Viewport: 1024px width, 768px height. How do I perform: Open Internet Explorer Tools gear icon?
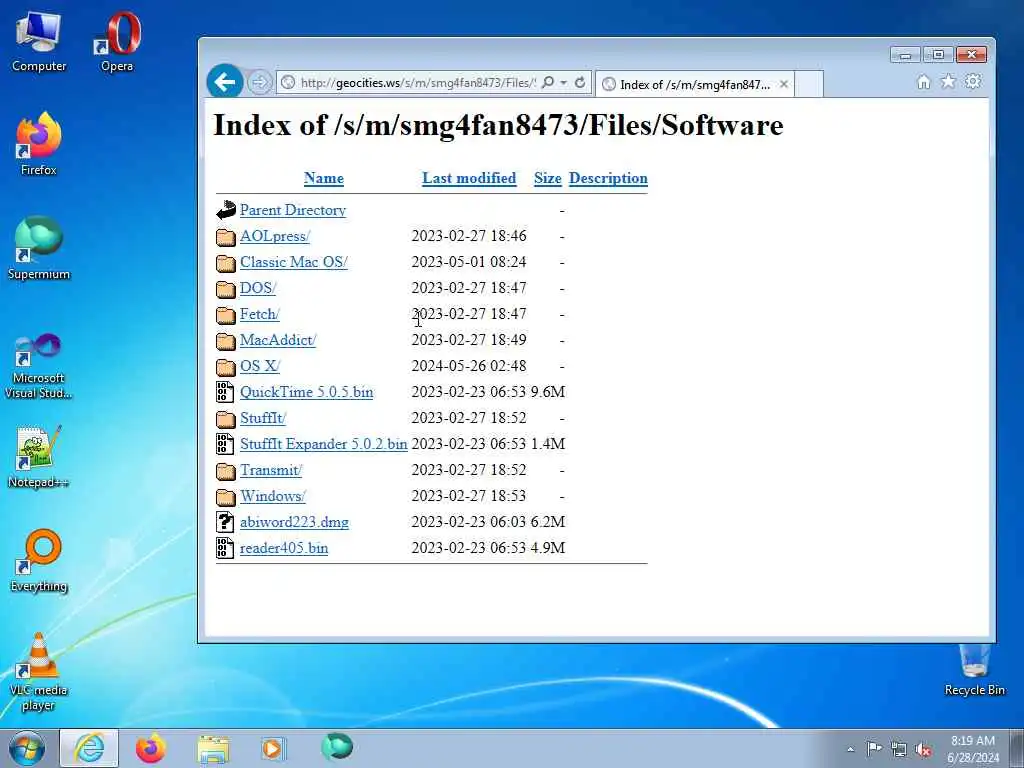973,82
